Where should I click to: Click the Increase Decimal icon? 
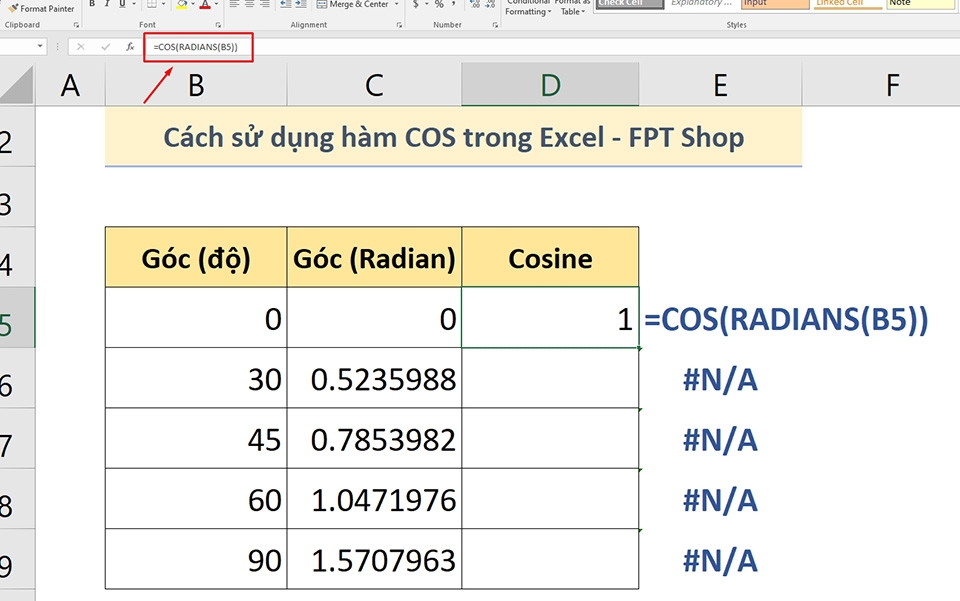[474, 6]
